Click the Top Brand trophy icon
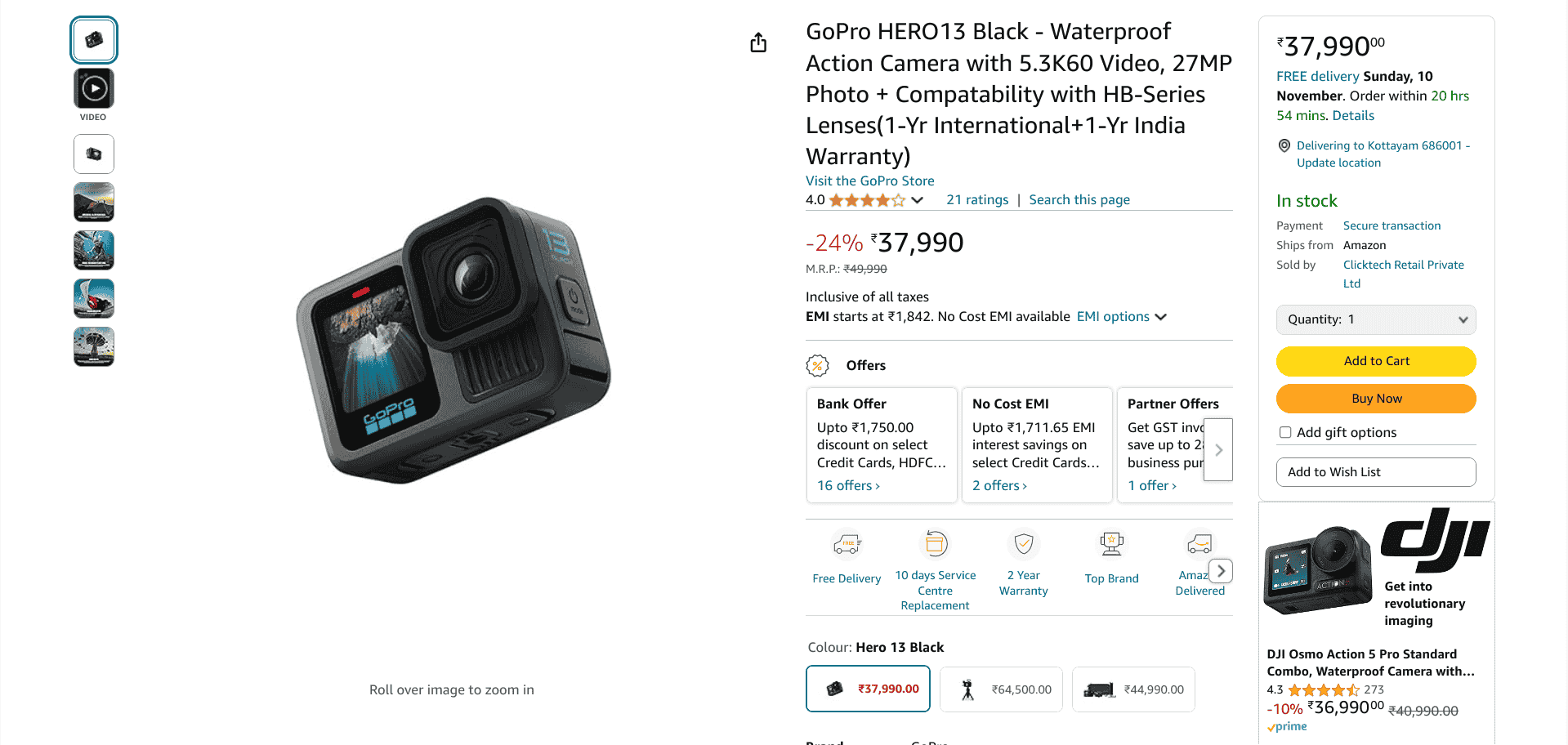The width and height of the screenshot is (1568, 745). (x=1111, y=544)
